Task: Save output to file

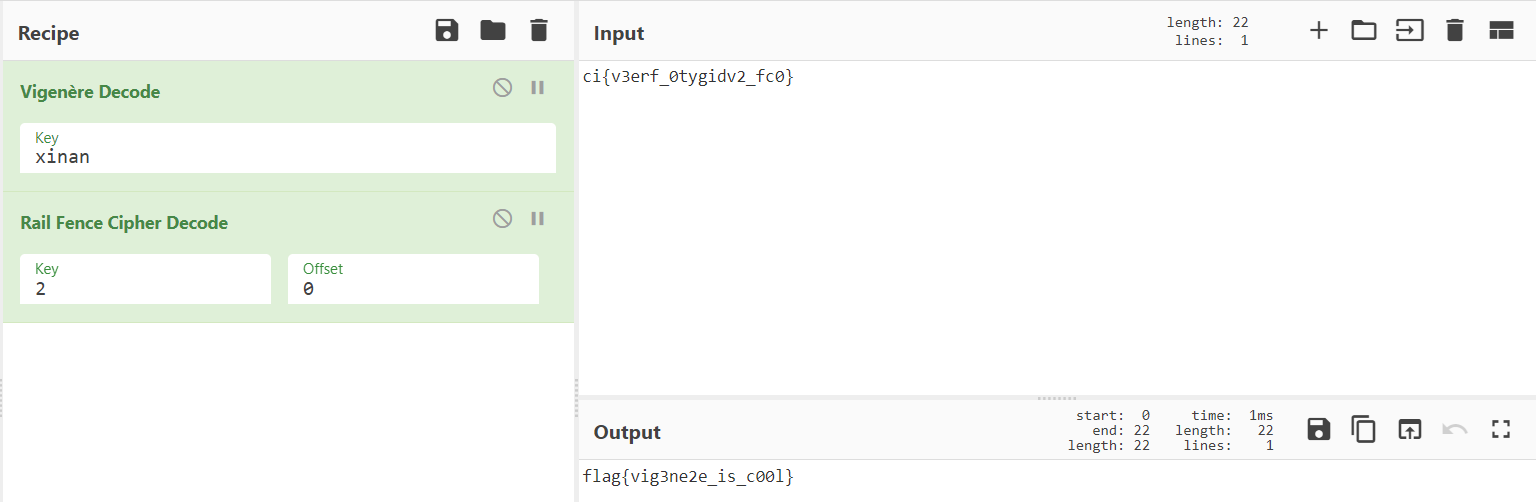Action: 1319,430
